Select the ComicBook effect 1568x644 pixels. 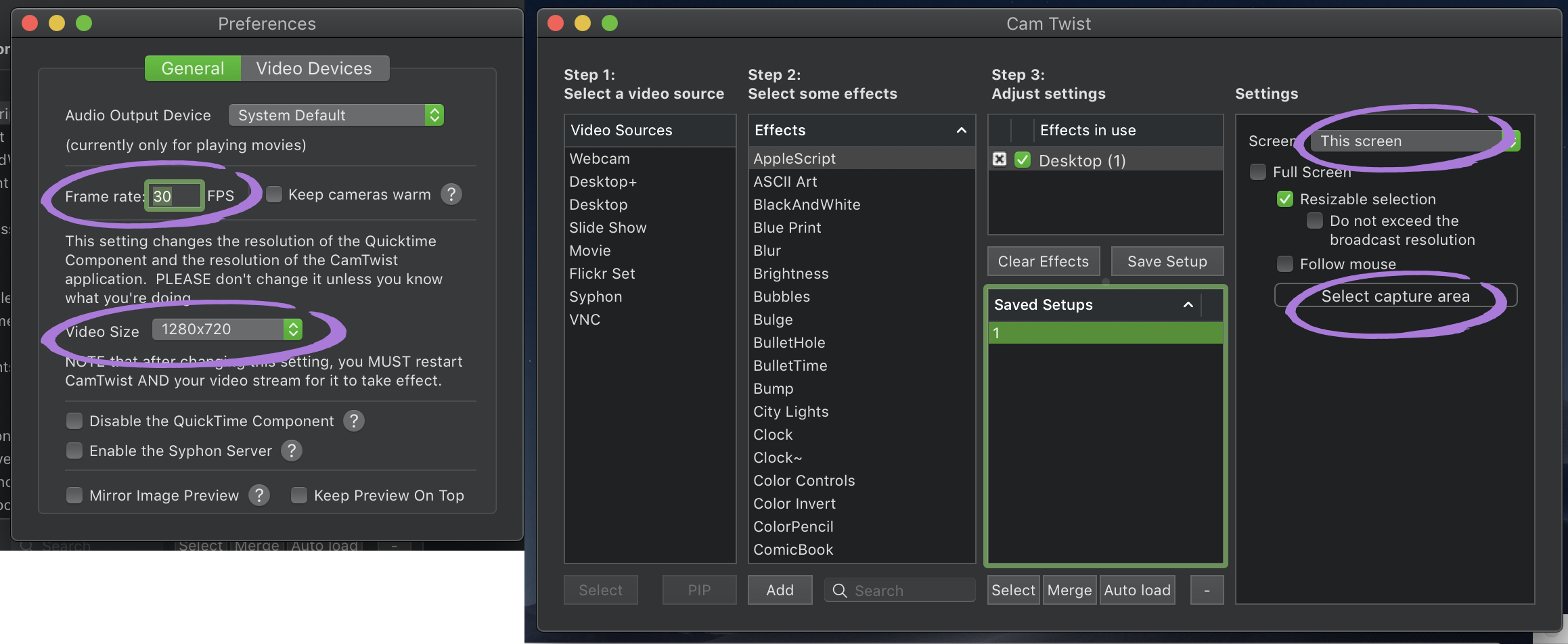click(x=861, y=549)
